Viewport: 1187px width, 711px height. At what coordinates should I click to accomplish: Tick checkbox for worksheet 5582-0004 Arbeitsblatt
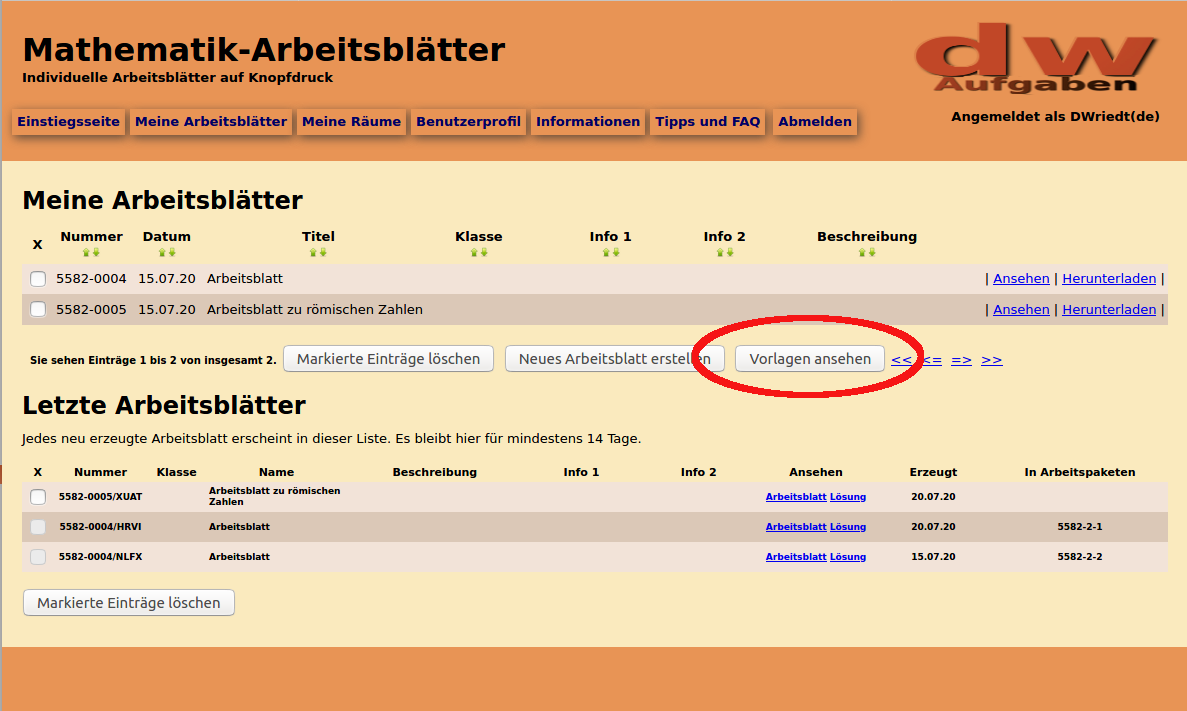tap(38, 279)
